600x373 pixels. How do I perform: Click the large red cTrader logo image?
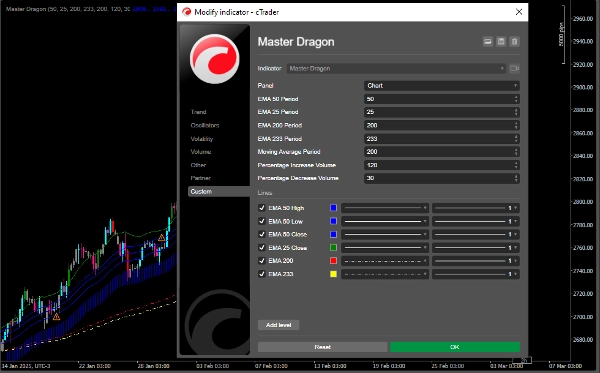point(215,59)
